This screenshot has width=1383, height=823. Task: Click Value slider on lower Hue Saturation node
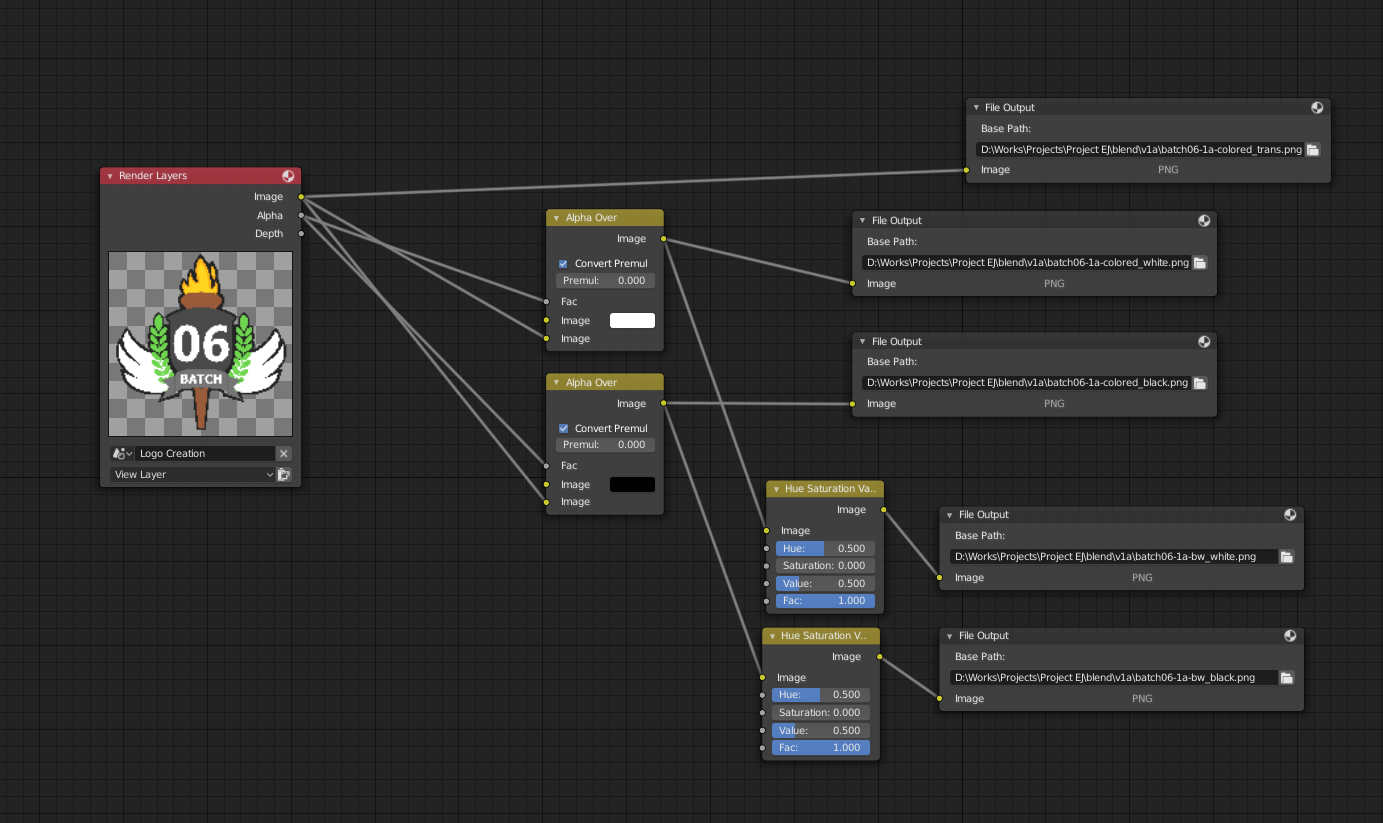[x=821, y=731]
